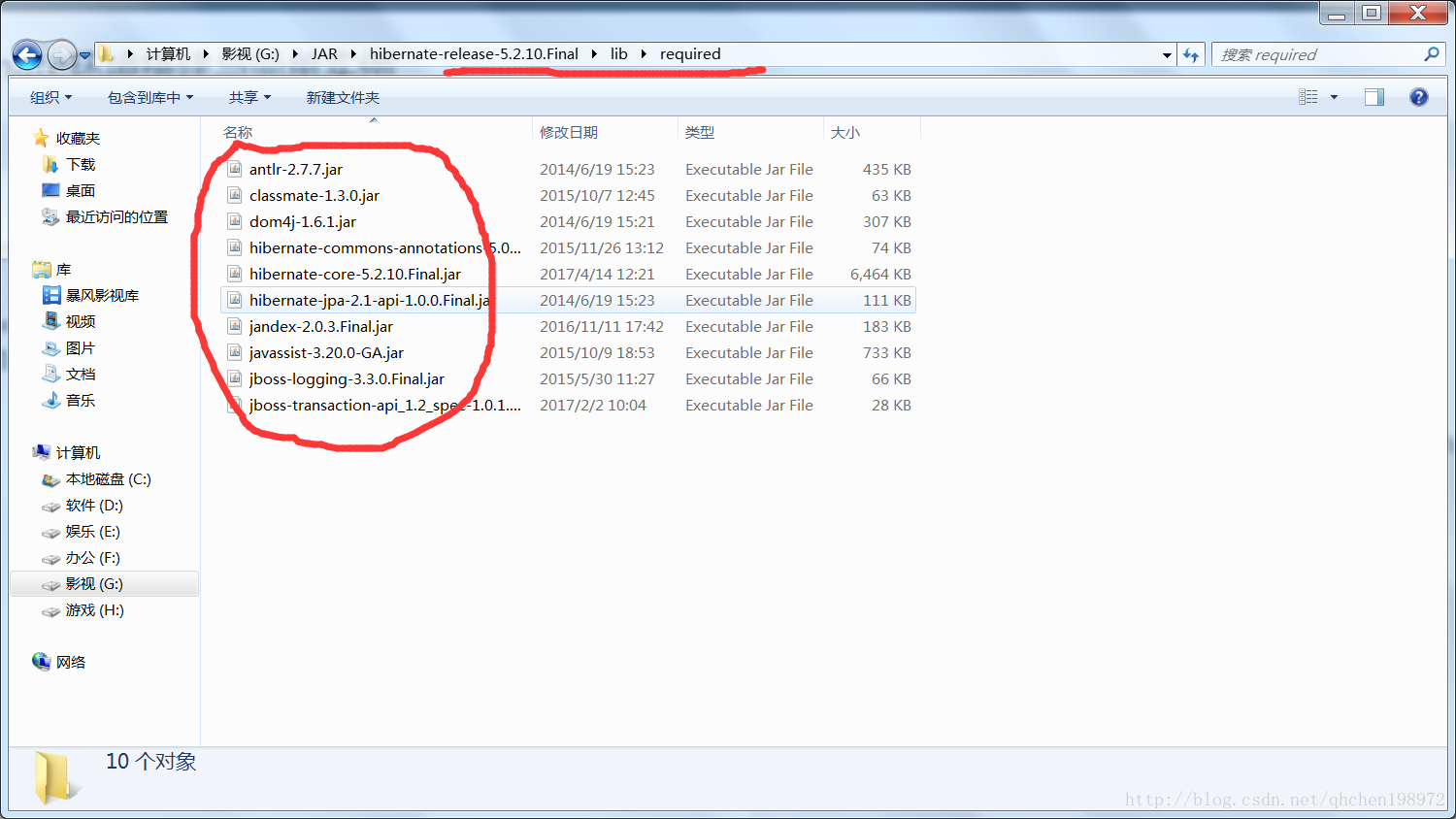The image size is (1456, 819).
Task: Open the 共享 menu
Action: pyautogui.click(x=249, y=97)
